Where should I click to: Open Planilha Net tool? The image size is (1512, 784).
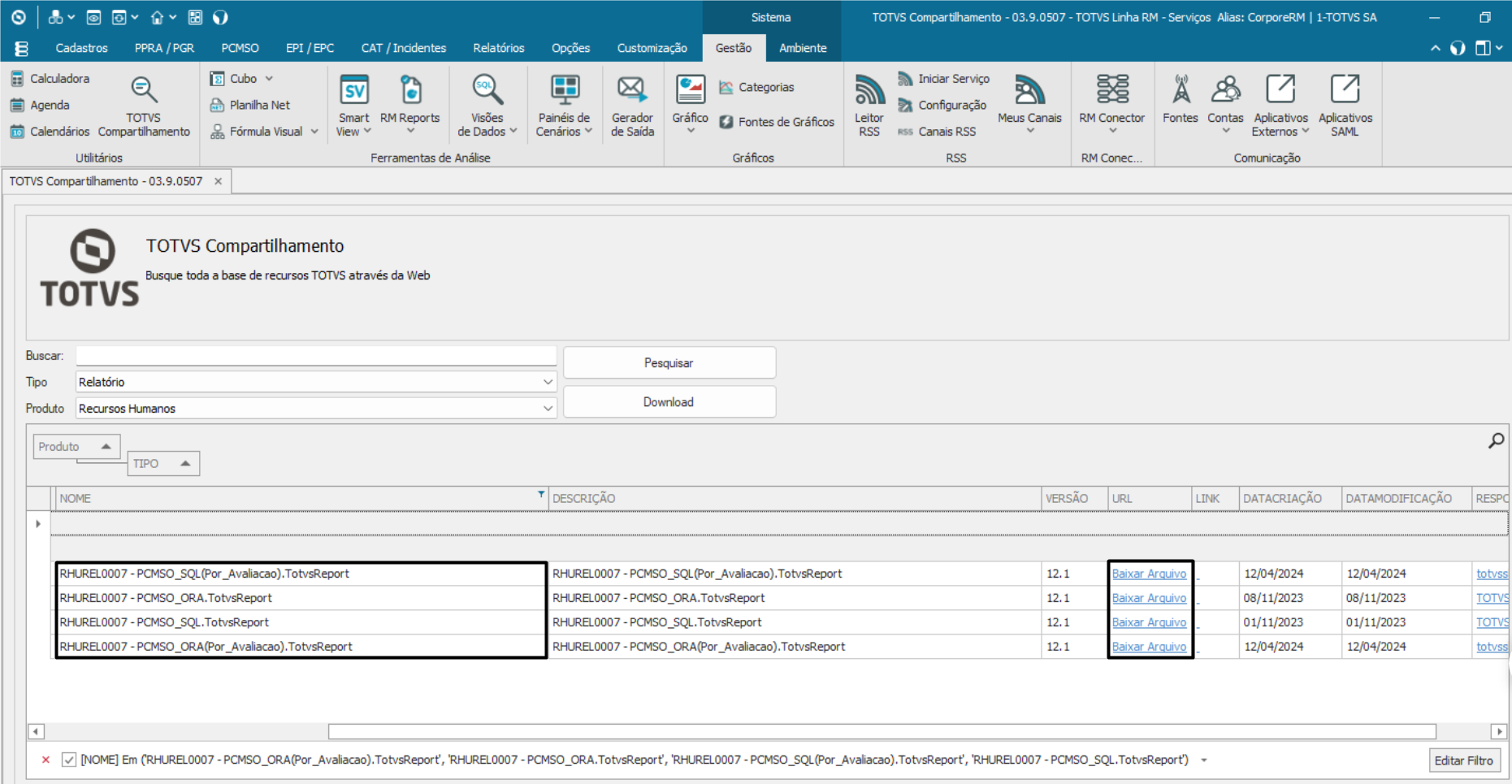(x=249, y=105)
